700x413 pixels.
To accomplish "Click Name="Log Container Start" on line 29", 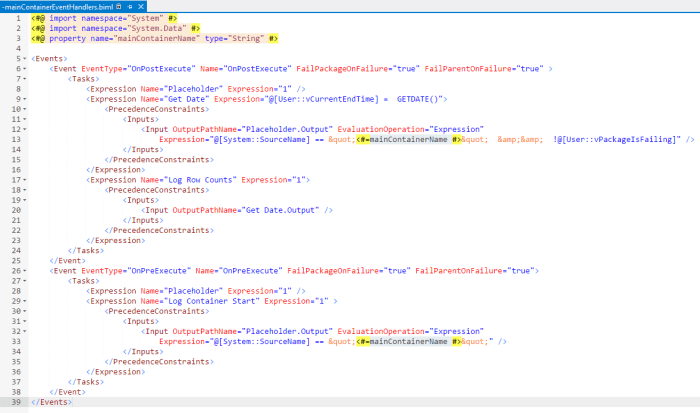I will pos(200,301).
